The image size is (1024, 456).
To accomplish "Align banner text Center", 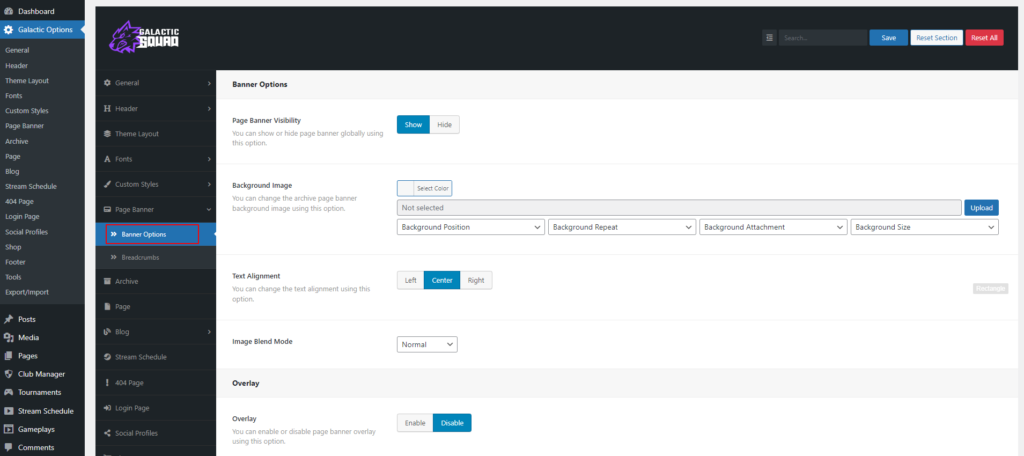I will pos(442,280).
